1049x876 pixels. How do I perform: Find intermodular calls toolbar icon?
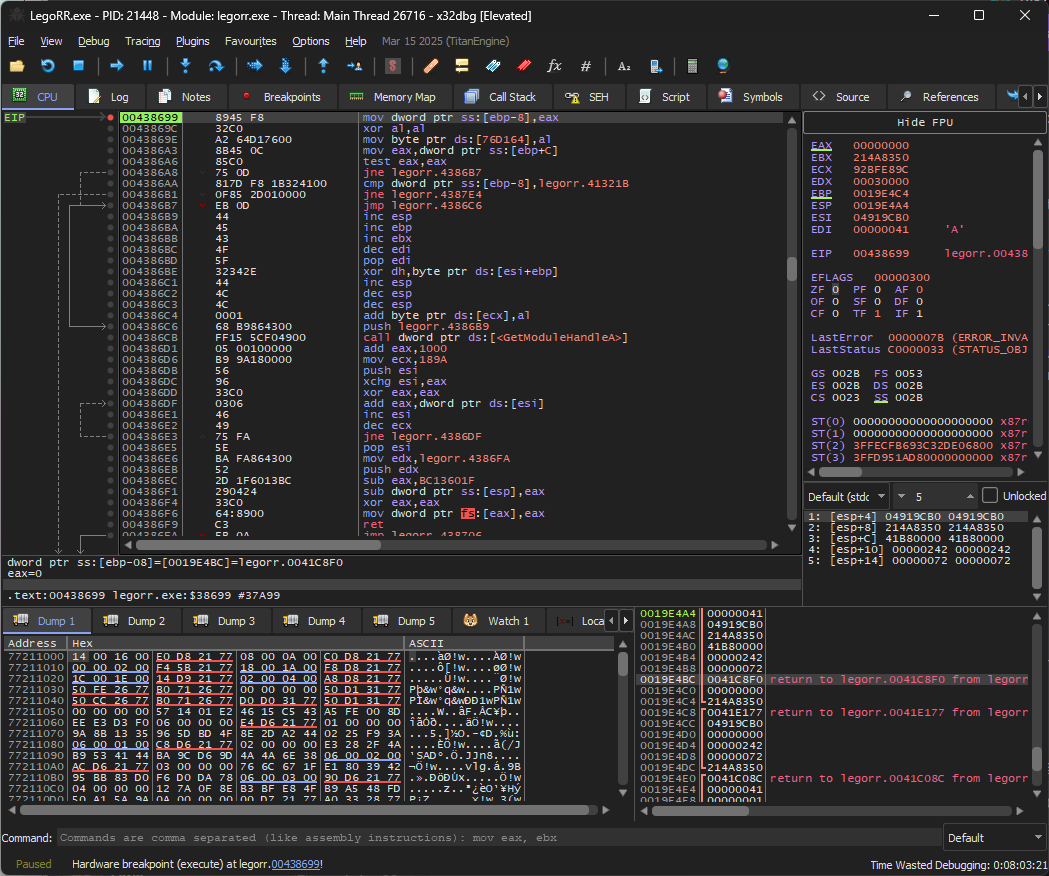[656, 66]
